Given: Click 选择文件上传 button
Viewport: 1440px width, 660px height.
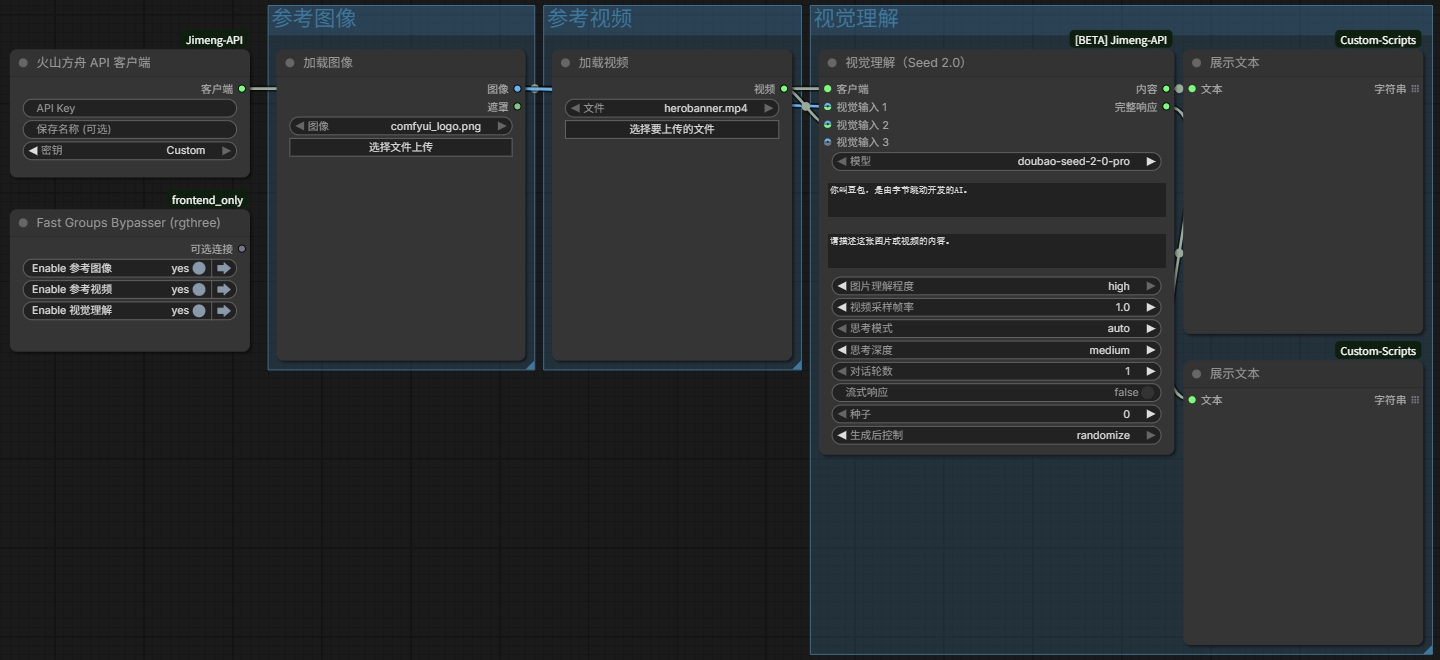Looking at the screenshot, I should [x=401, y=147].
